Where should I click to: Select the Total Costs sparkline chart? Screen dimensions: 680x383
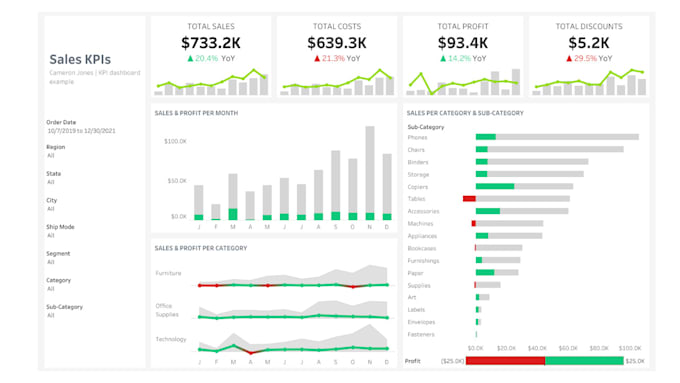click(337, 82)
